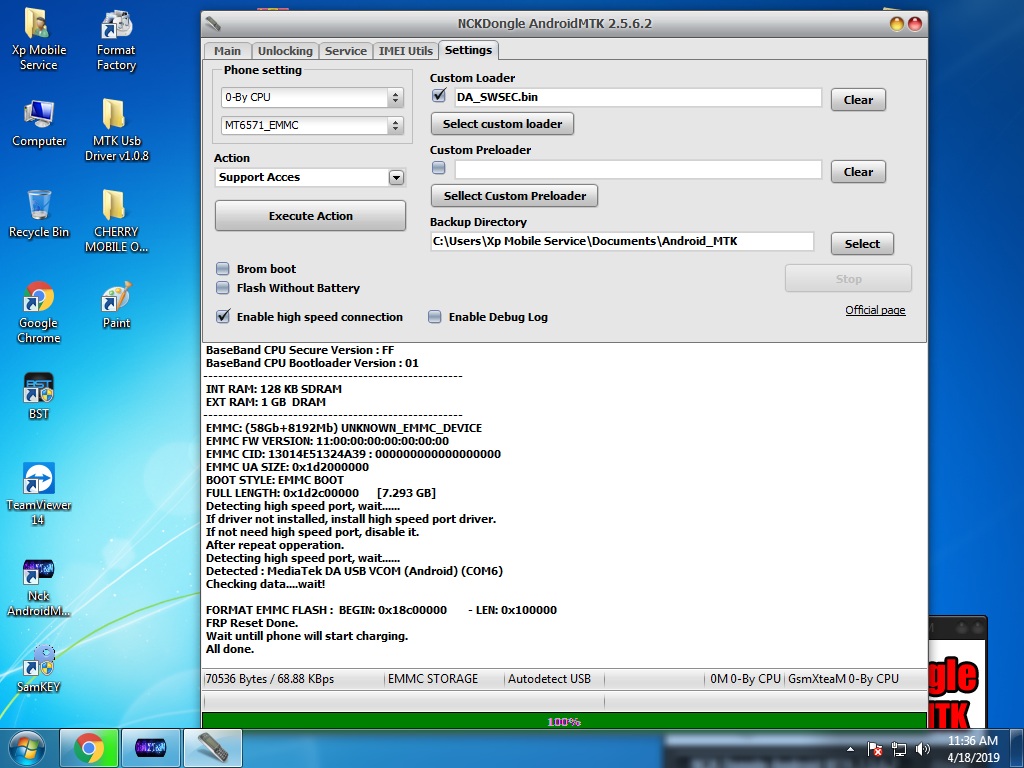Click 'EMMC STORAGE' in the status bar
This screenshot has height=768, width=1024.
(433, 679)
